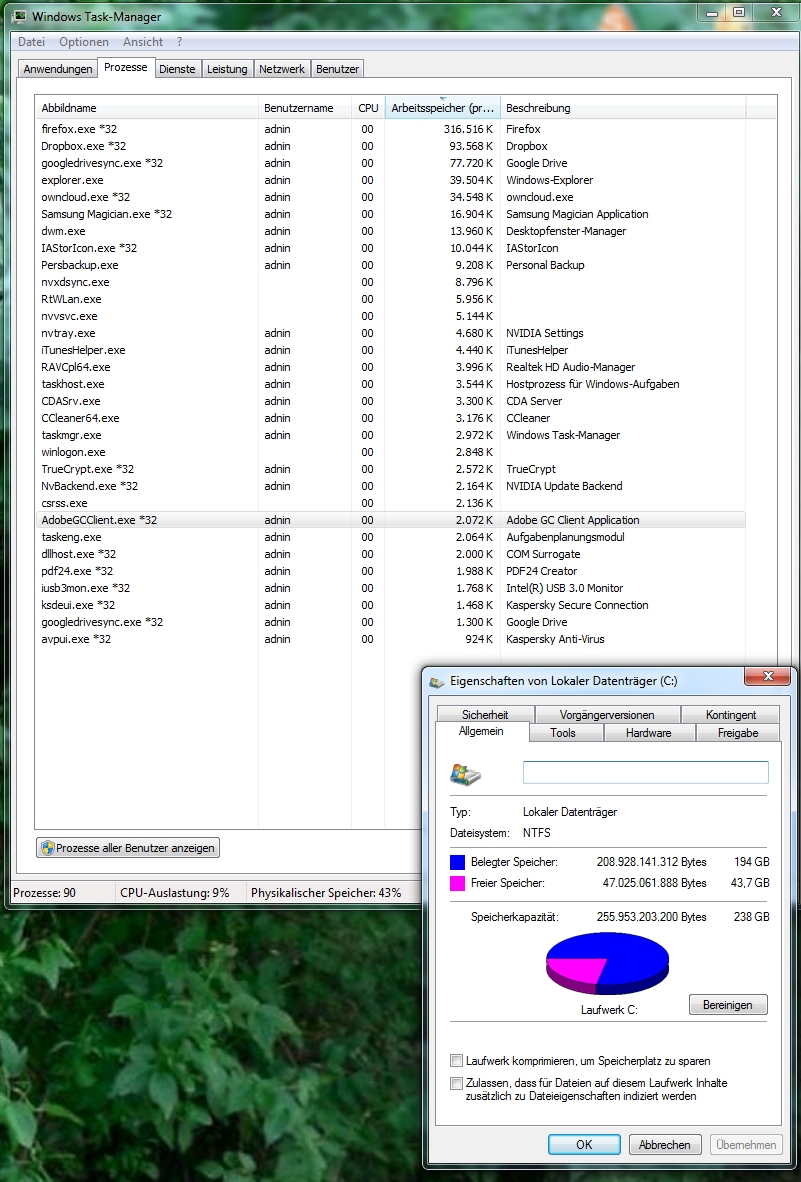Select the nvtray.exe process

pos(390,333)
